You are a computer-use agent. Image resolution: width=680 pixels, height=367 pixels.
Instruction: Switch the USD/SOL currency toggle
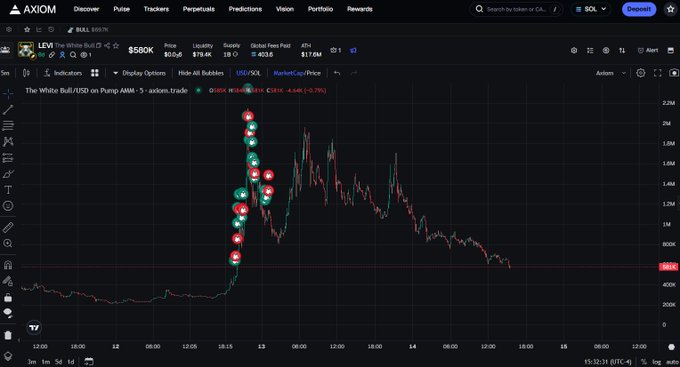(248, 73)
